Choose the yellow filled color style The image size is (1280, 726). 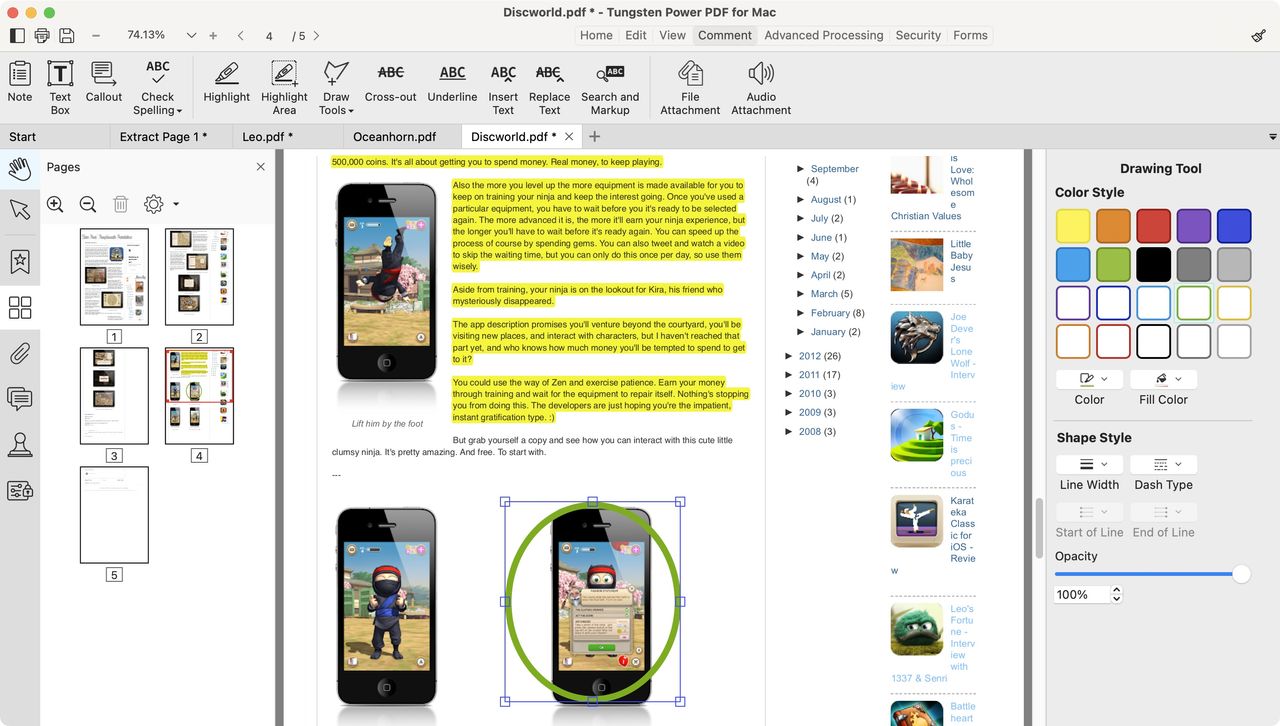pyautogui.click(x=1073, y=225)
